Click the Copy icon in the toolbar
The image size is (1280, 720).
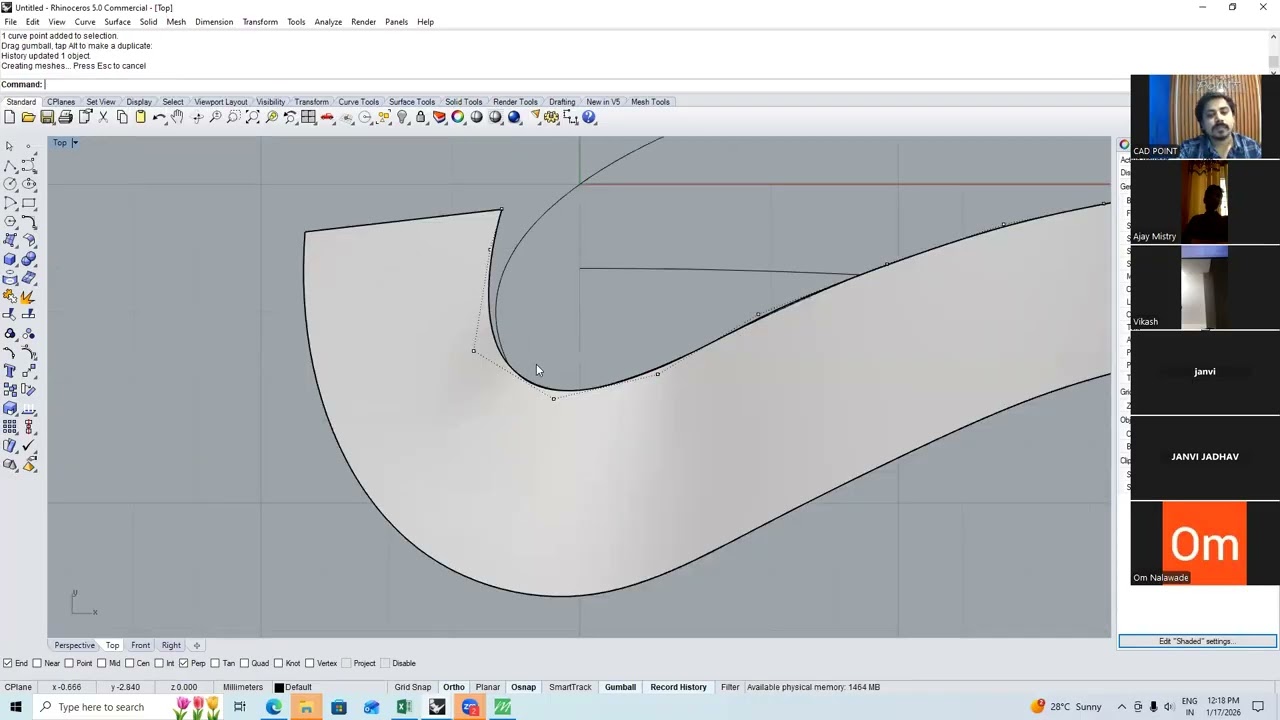pos(122,118)
